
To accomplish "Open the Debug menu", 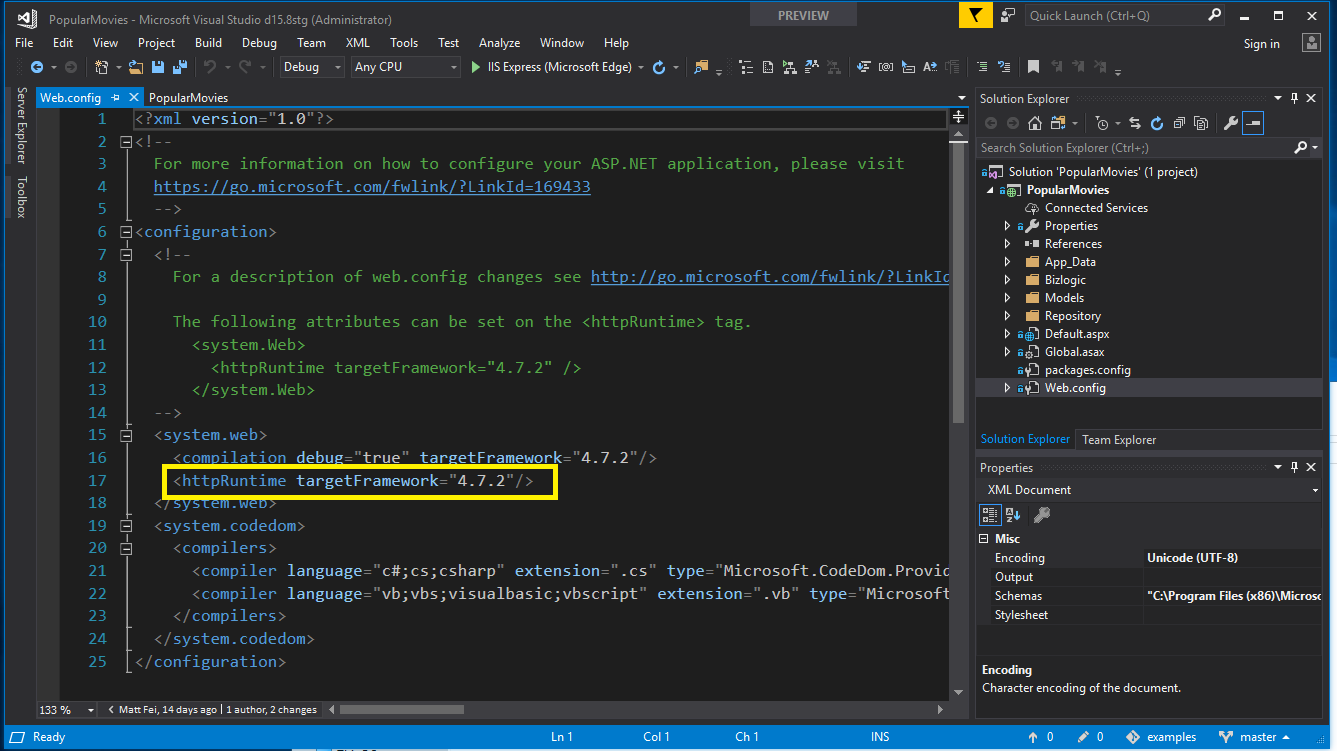I will coord(259,42).
